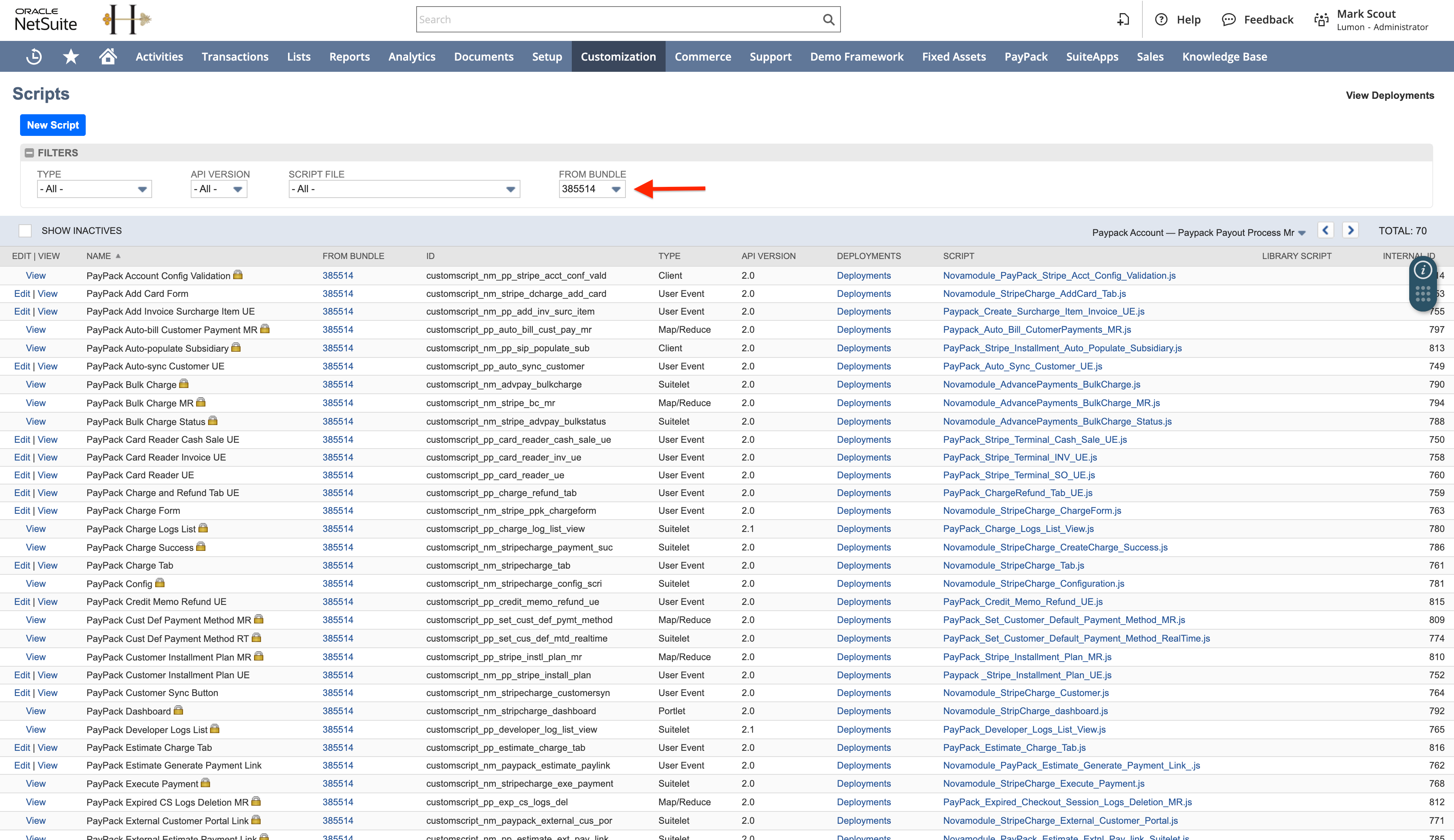The image size is (1454, 840).
Task: Click the Home icon in navigation bar
Action: pos(108,56)
